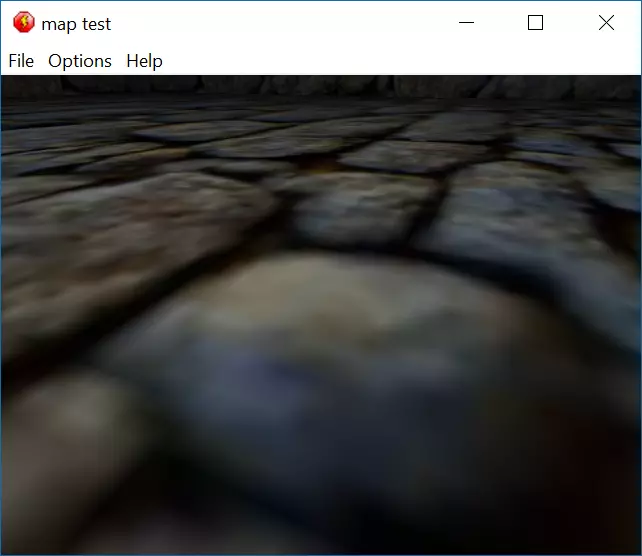Open the Options menu
642x556 pixels.
coord(80,61)
